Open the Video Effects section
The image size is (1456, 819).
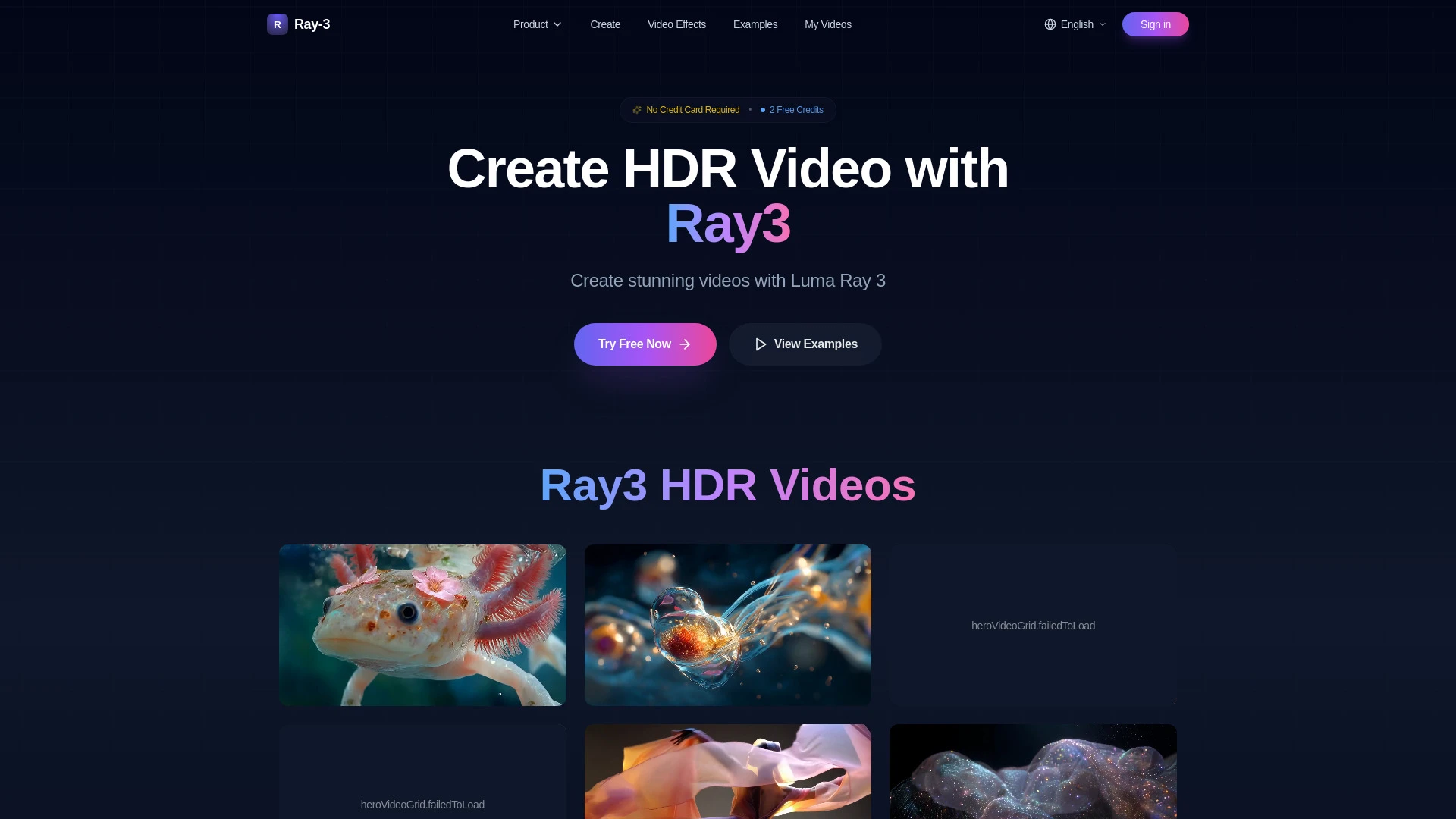click(676, 24)
